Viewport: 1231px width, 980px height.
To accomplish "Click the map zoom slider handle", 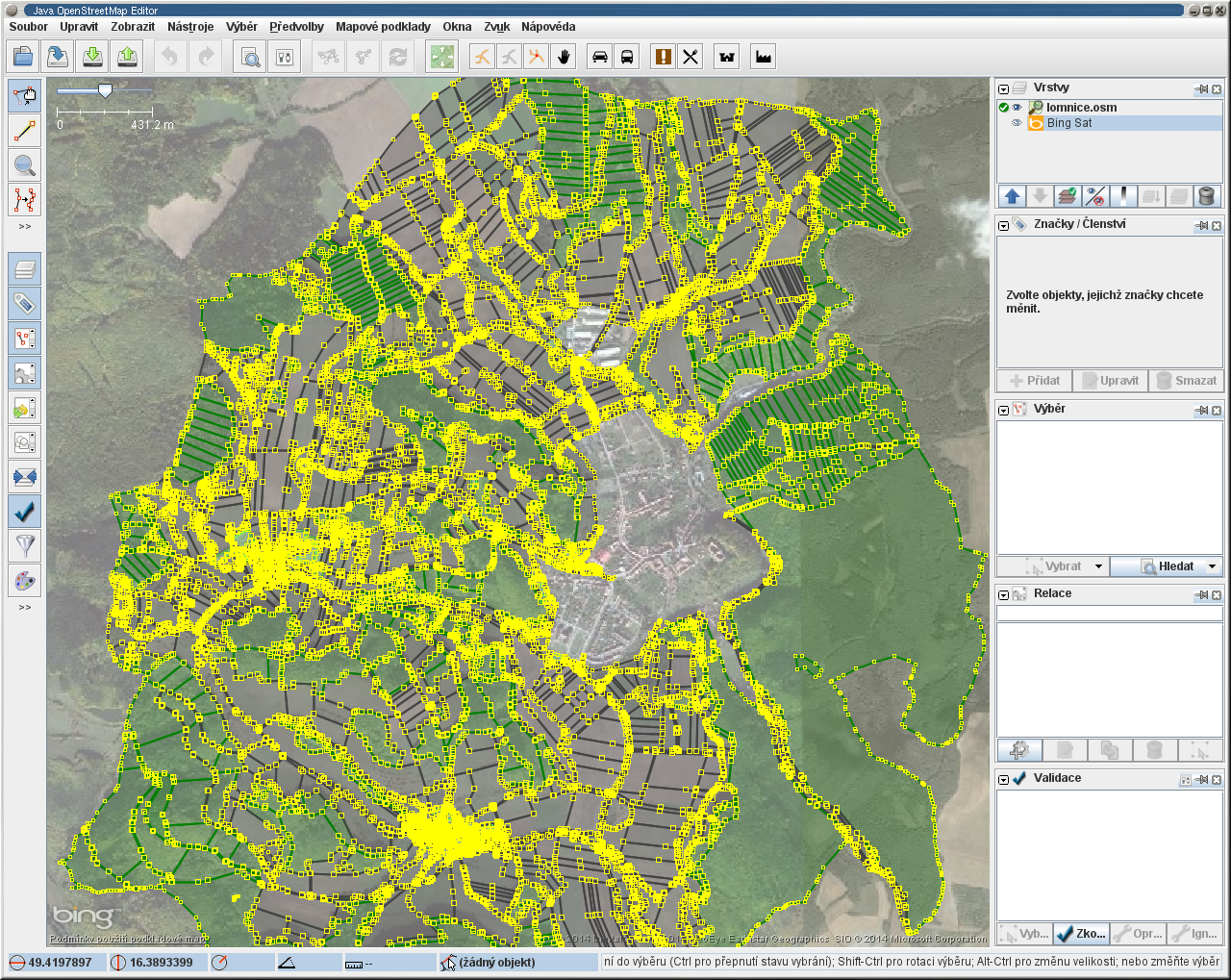I will coord(105,90).
